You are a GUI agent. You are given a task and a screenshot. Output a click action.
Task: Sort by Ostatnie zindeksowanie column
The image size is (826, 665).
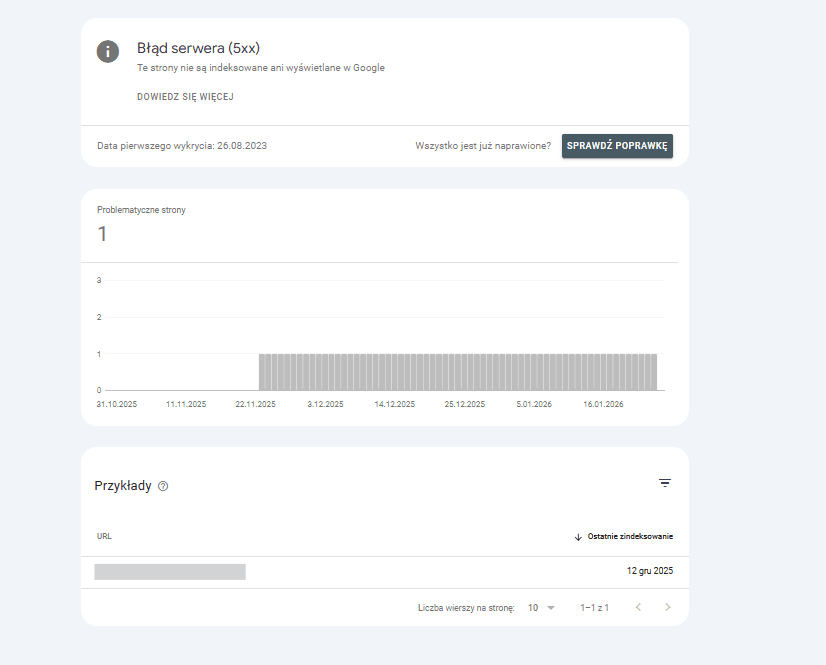pyautogui.click(x=630, y=536)
